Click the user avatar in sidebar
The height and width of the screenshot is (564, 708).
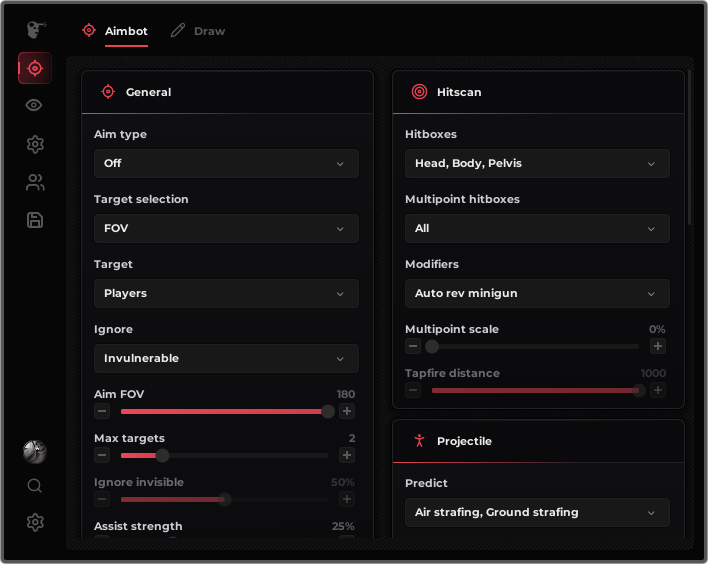pos(35,452)
